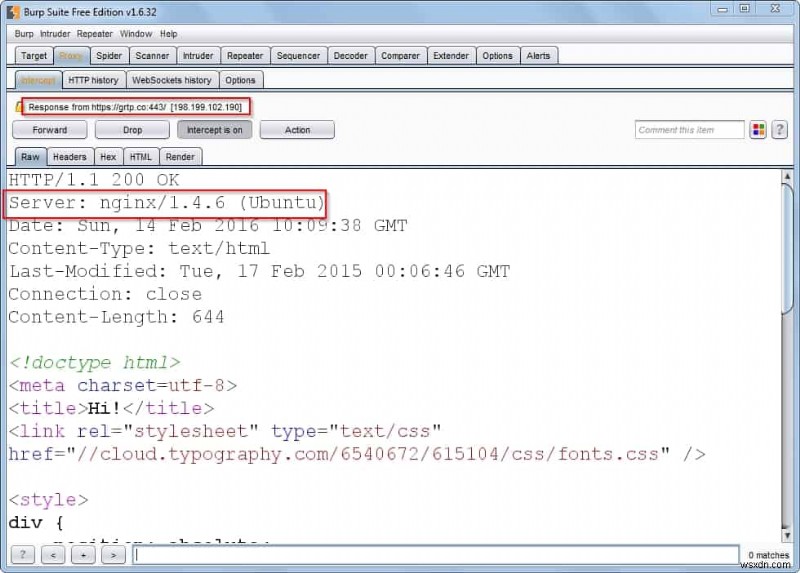
Task: Click the HTTP/1.1 200 OK line
Action: tap(94, 180)
